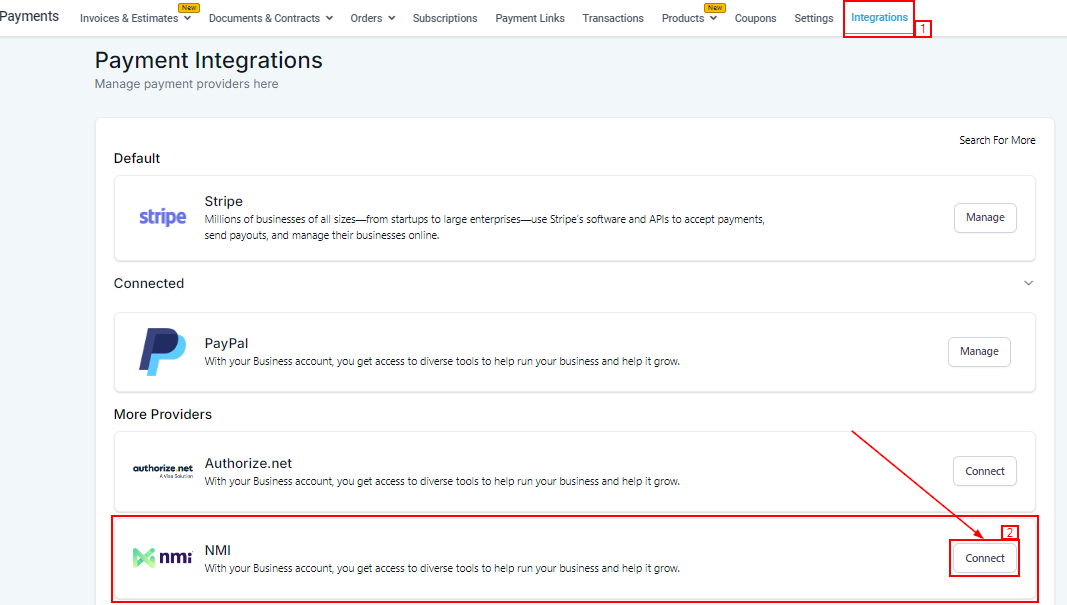Click the Payment Integrations heading
This screenshot has width=1067, height=605.
(208, 61)
